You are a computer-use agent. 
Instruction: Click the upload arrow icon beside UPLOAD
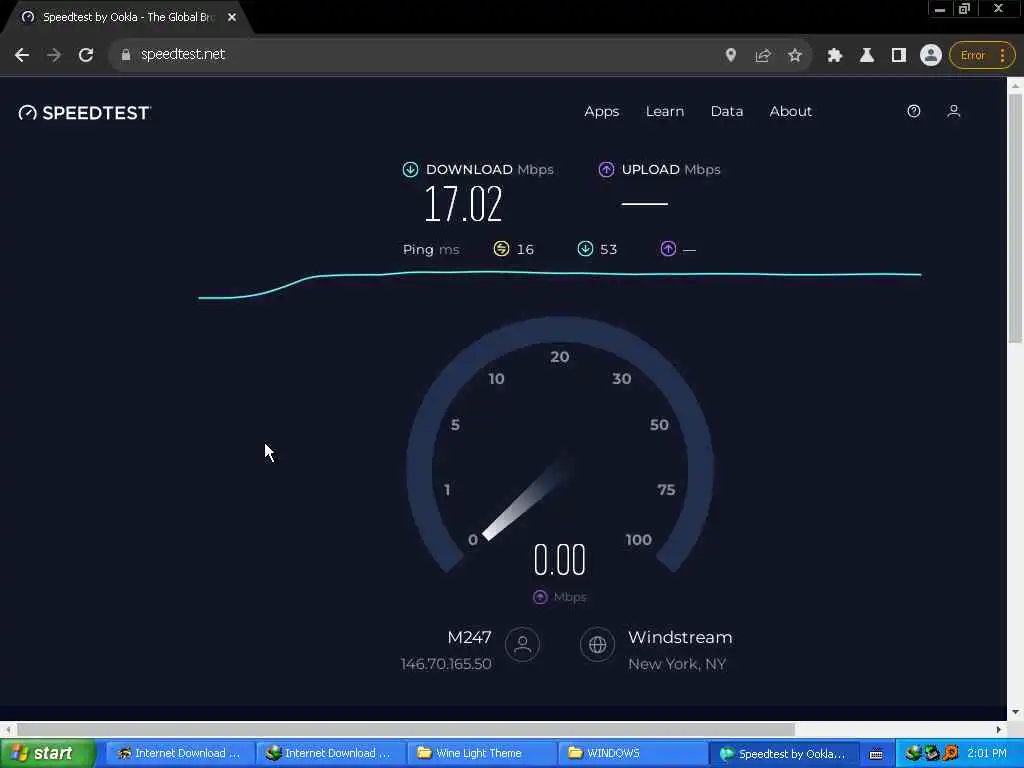click(606, 170)
